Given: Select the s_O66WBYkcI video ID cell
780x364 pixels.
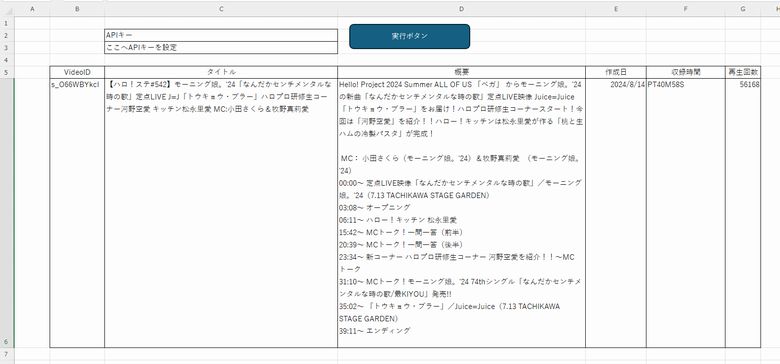Looking at the screenshot, I should (x=77, y=213).
